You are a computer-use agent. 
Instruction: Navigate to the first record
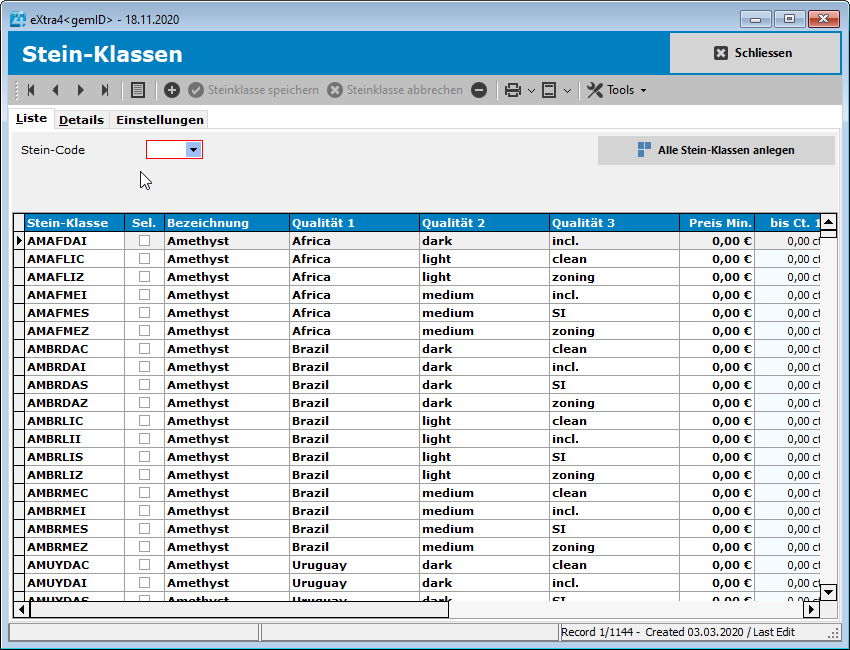(x=30, y=90)
